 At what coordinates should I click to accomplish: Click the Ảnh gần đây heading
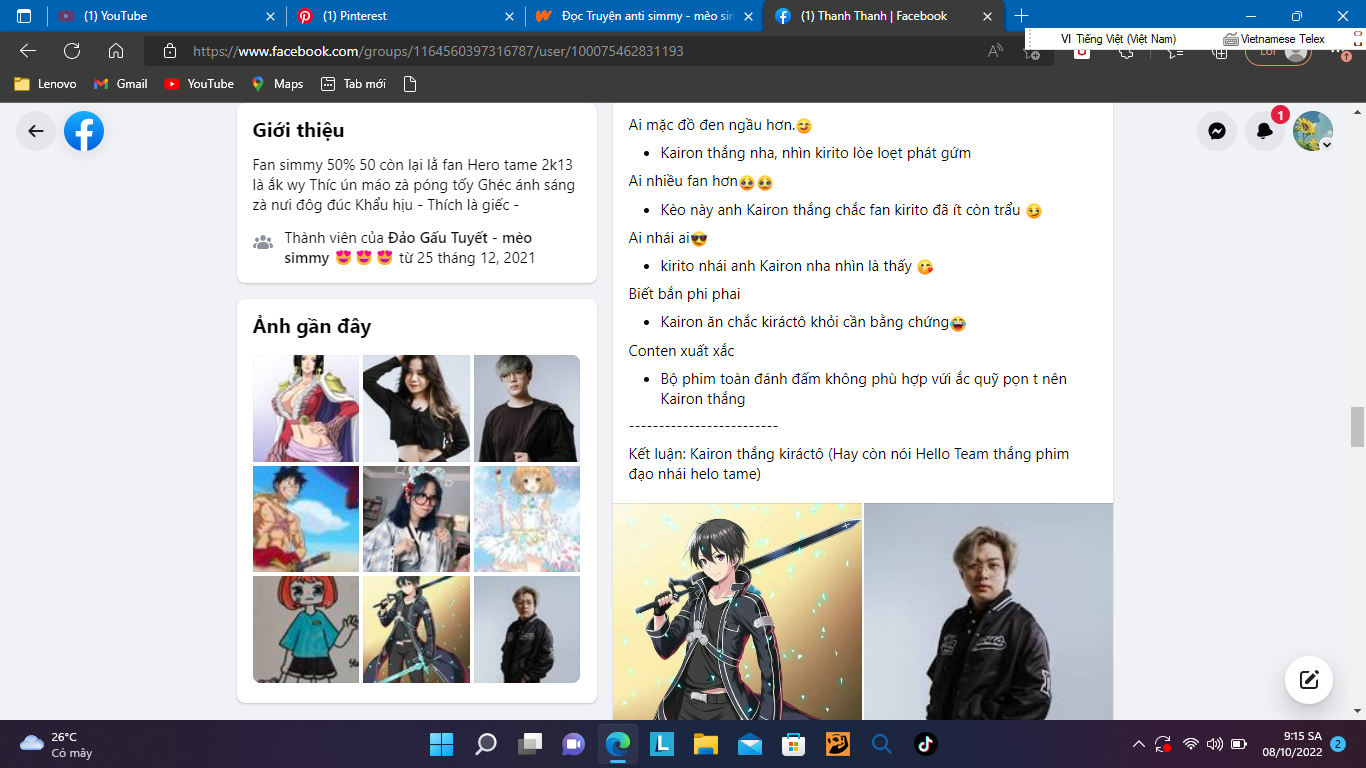pyautogui.click(x=312, y=327)
